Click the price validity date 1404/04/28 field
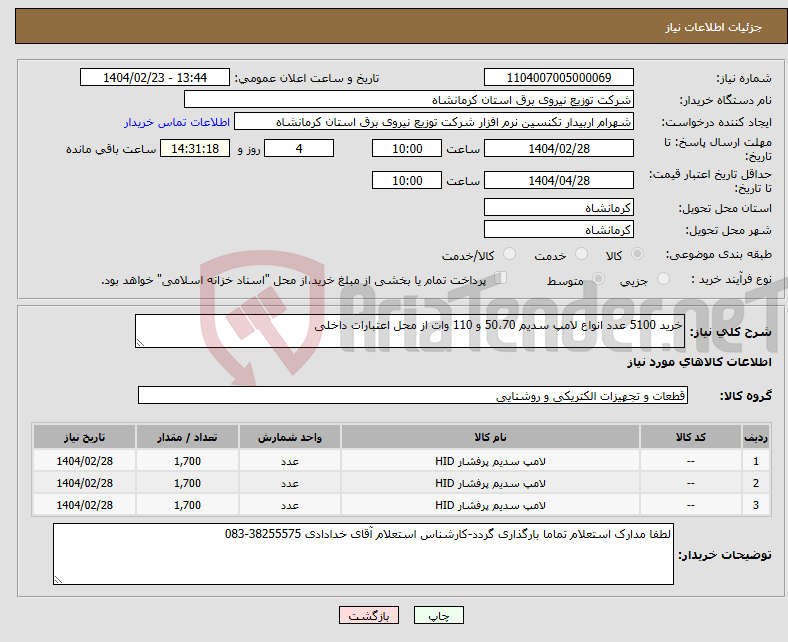This screenshot has height=642, width=788. [x=558, y=180]
